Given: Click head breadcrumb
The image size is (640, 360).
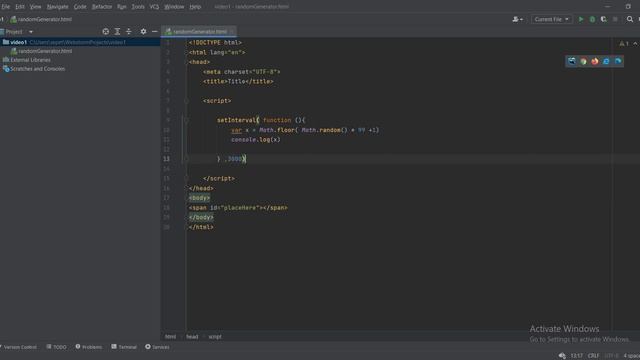Looking at the screenshot, I should click(x=192, y=337).
